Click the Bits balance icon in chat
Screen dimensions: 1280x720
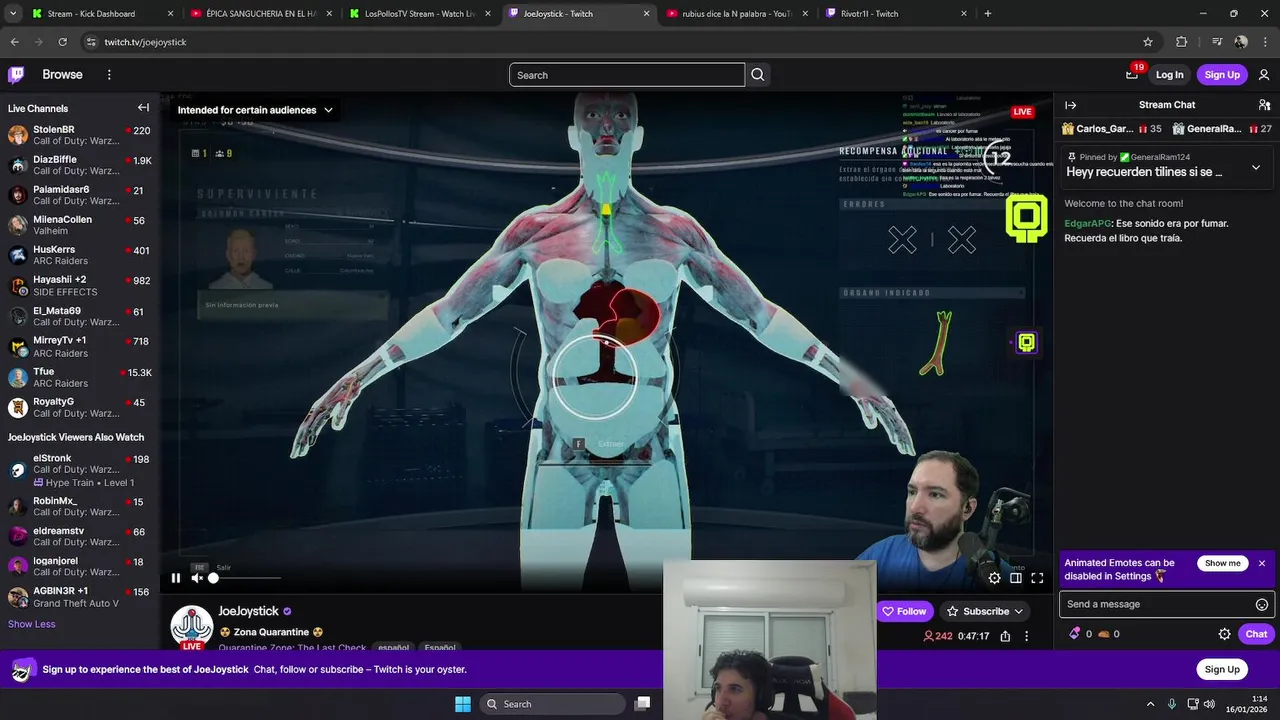(x=1075, y=634)
